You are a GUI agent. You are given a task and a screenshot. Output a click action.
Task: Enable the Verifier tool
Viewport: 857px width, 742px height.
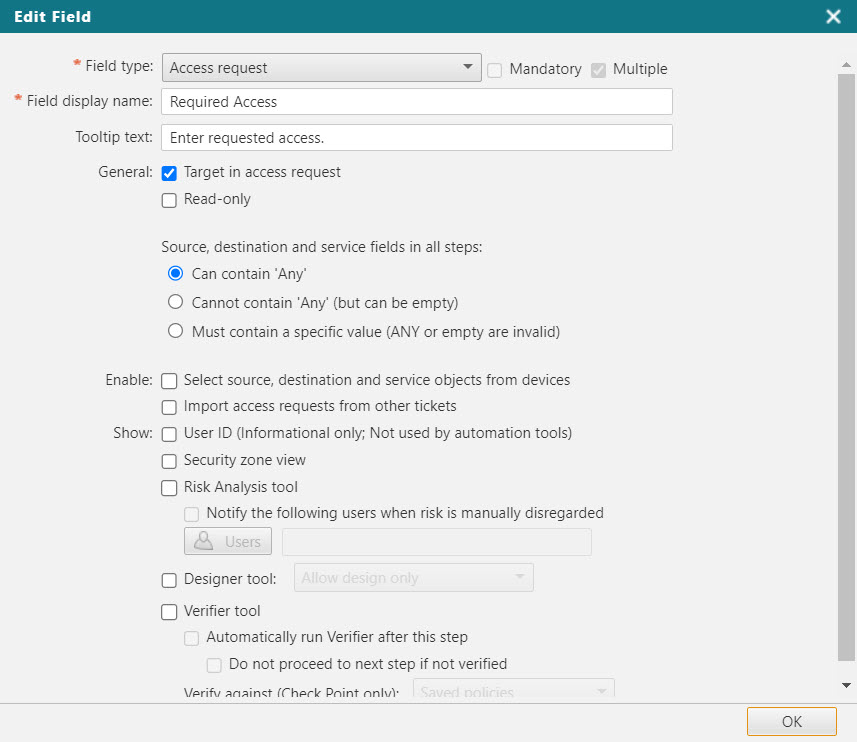(169, 611)
